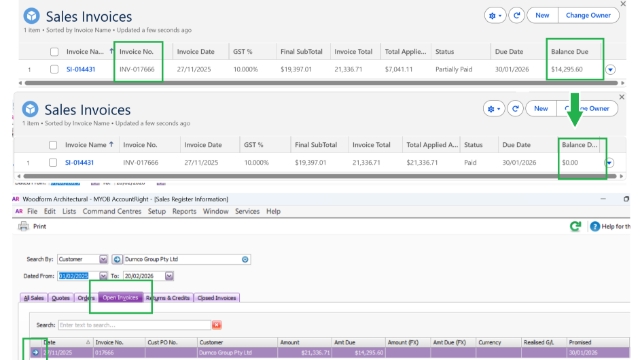Sort the MYOB register by Date column header
Image resolution: width=640 pixels, height=360 pixels.
[x=67, y=342]
